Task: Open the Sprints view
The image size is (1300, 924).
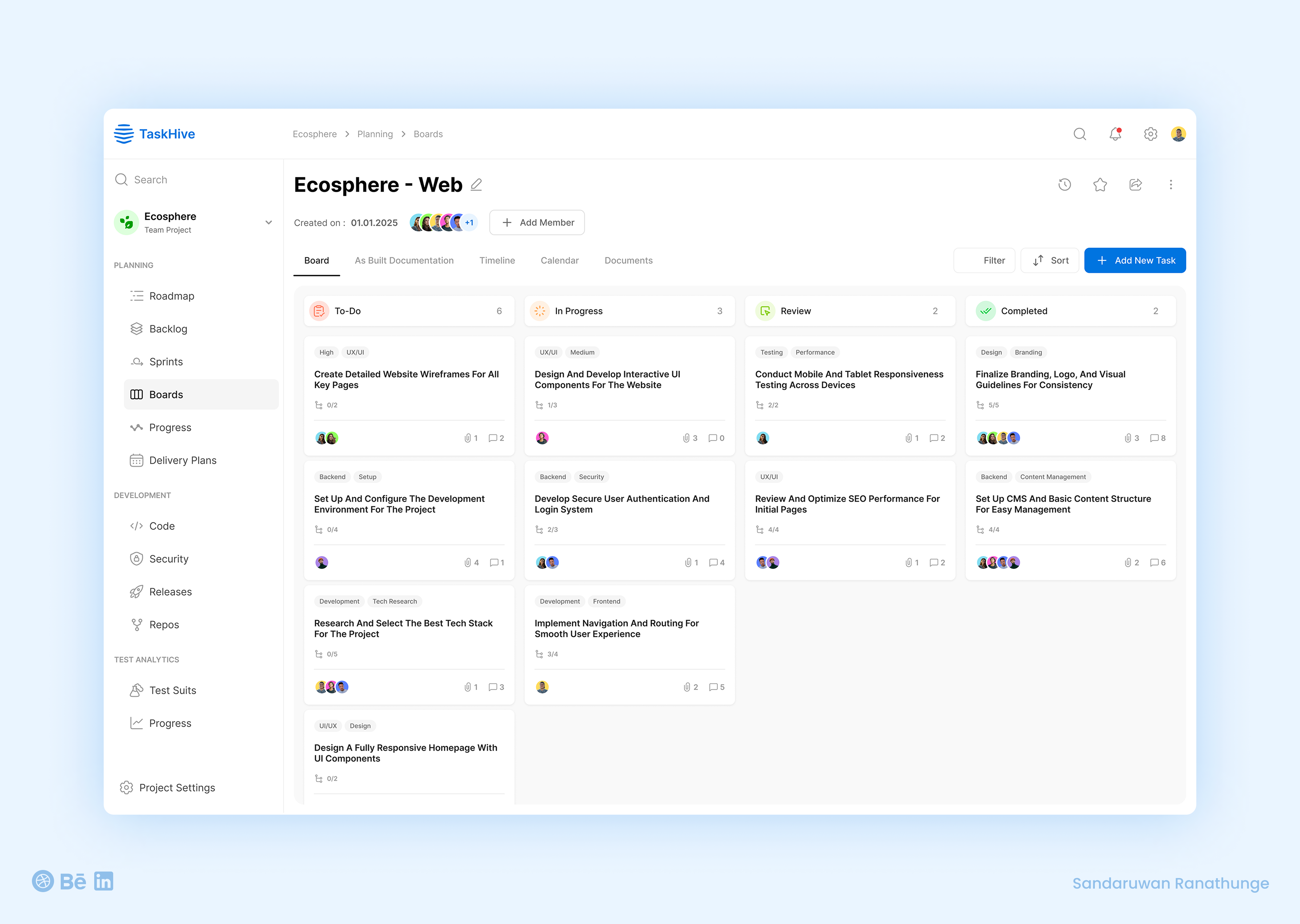Action: click(x=165, y=362)
